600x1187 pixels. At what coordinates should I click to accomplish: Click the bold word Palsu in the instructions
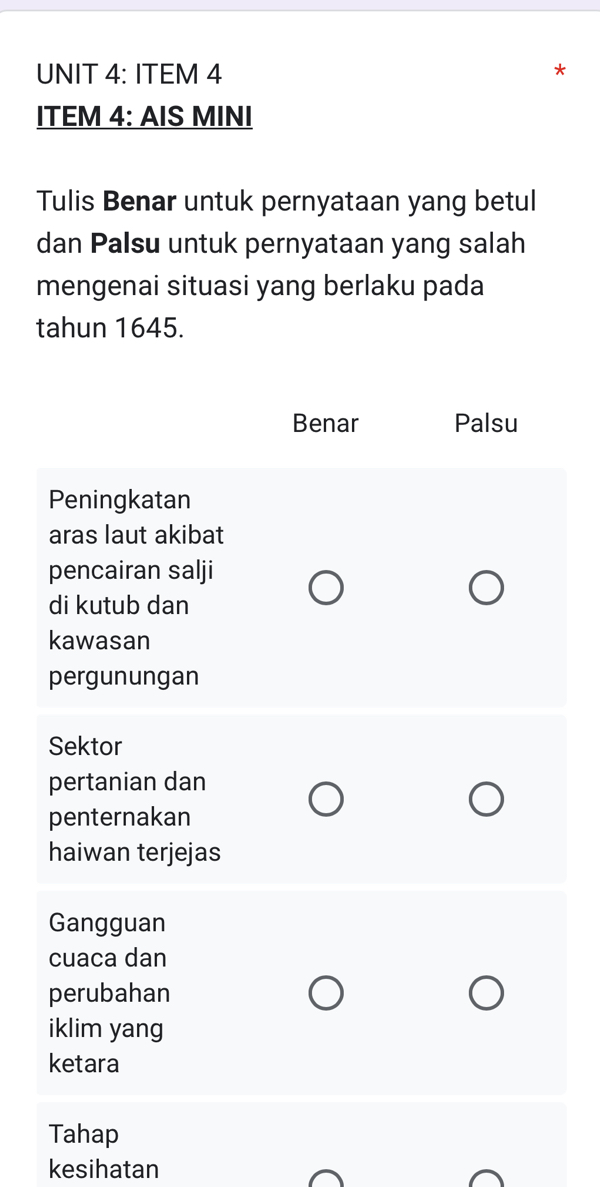click(121, 243)
